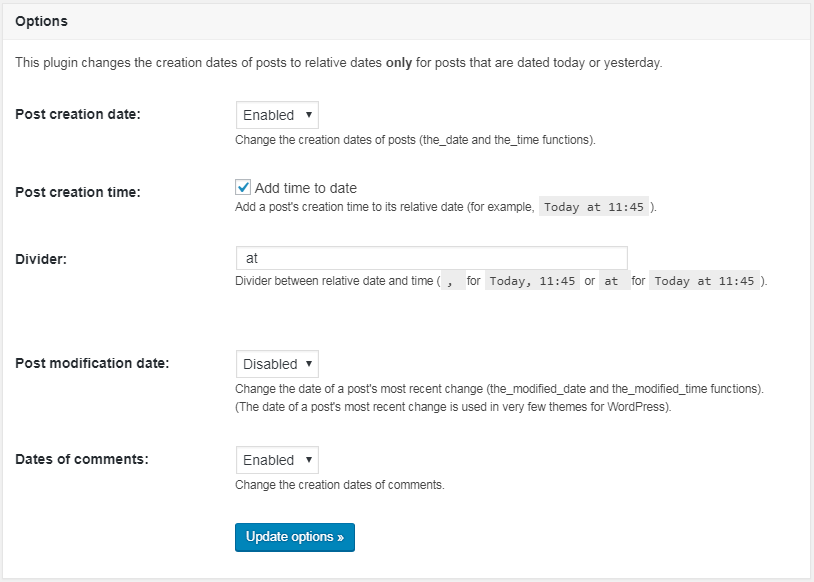The height and width of the screenshot is (582, 814).
Task: Click the 'at' divider code sample
Action: point(612,281)
